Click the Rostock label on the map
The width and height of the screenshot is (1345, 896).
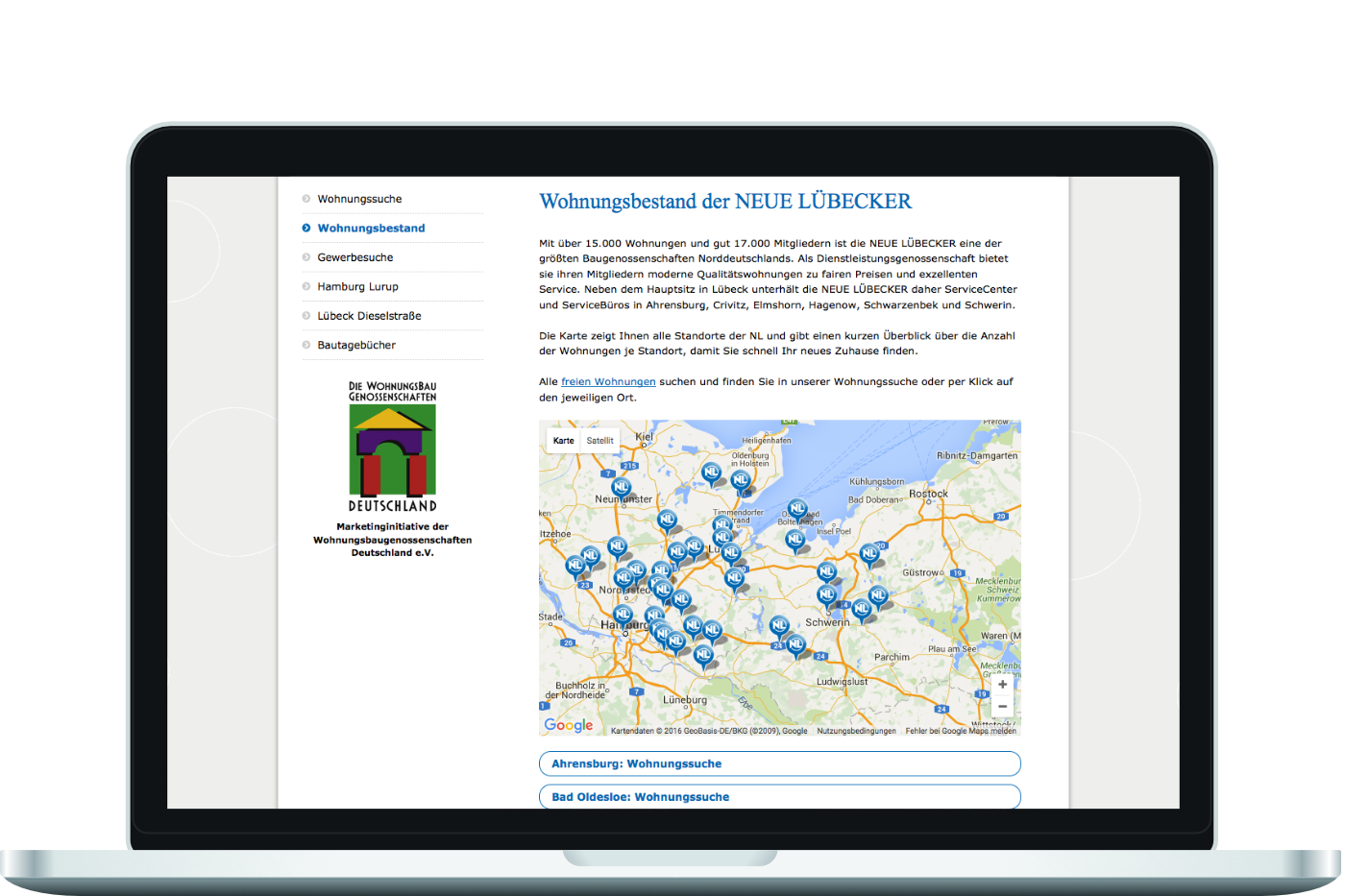point(928,494)
